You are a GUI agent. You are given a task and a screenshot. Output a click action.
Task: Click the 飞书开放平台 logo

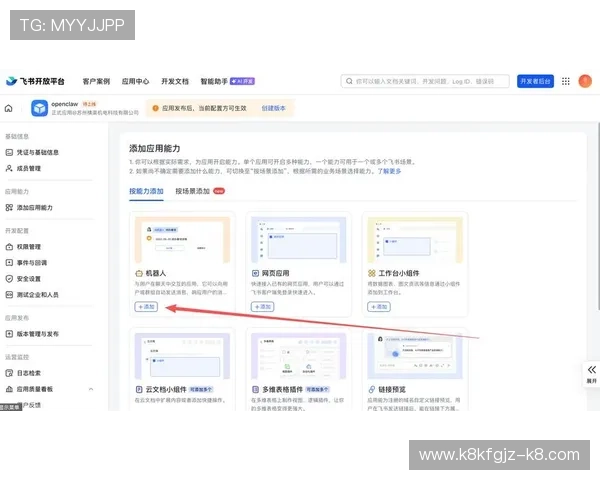[x=35, y=81]
